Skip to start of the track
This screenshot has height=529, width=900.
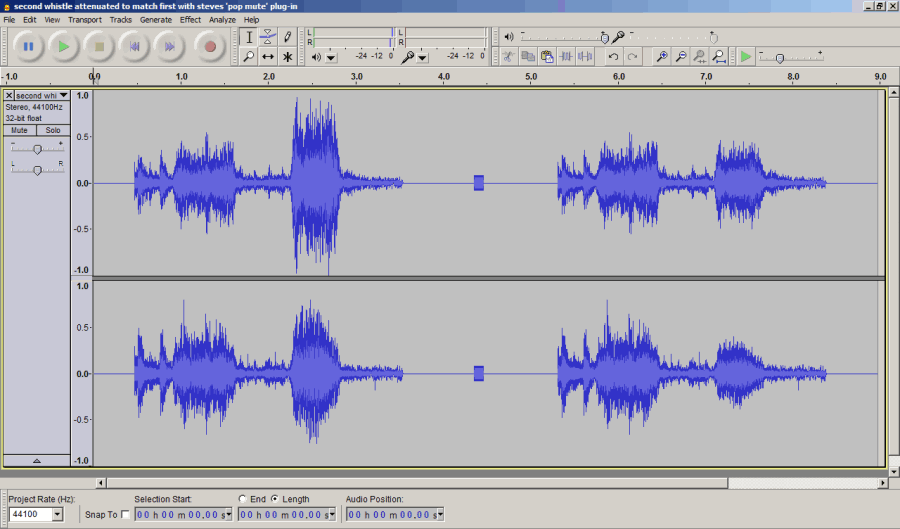click(x=134, y=46)
